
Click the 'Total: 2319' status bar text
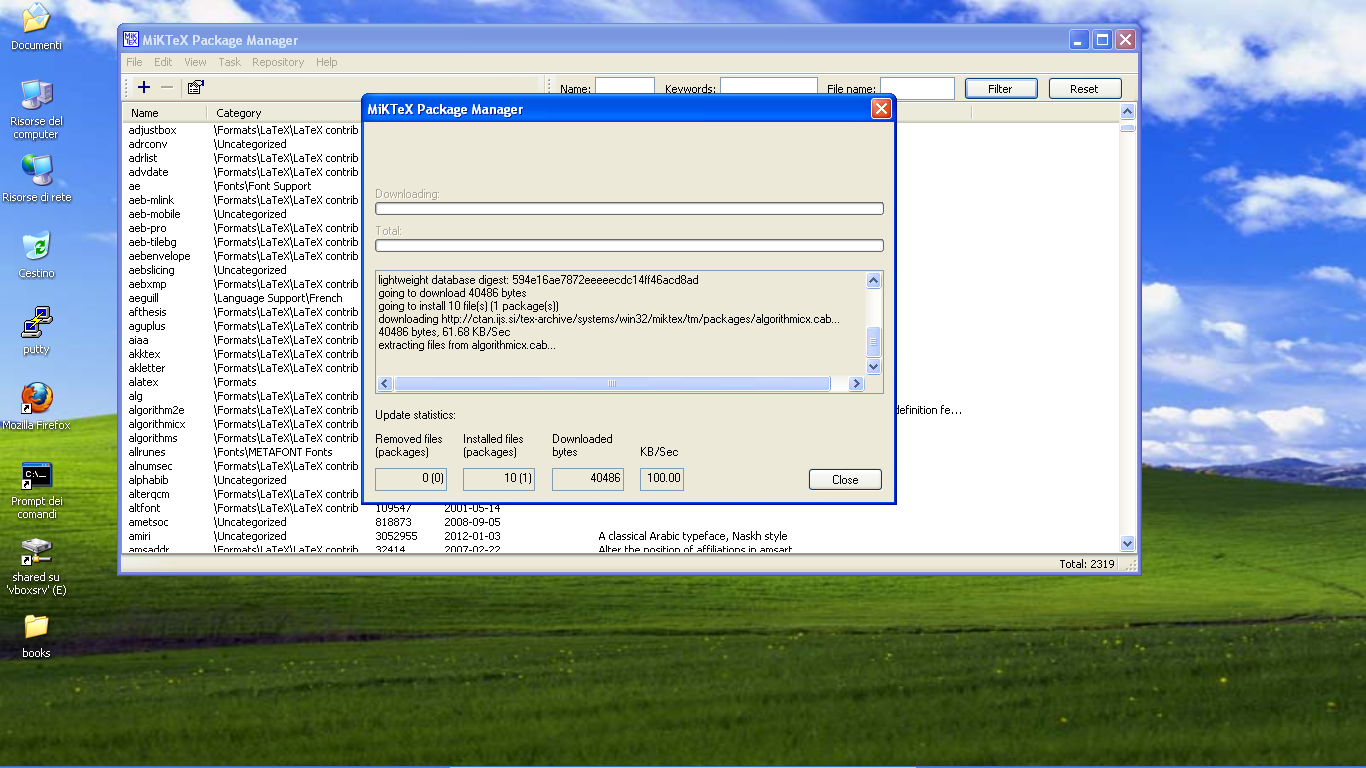pyautogui.click(x=1087, y=564)
